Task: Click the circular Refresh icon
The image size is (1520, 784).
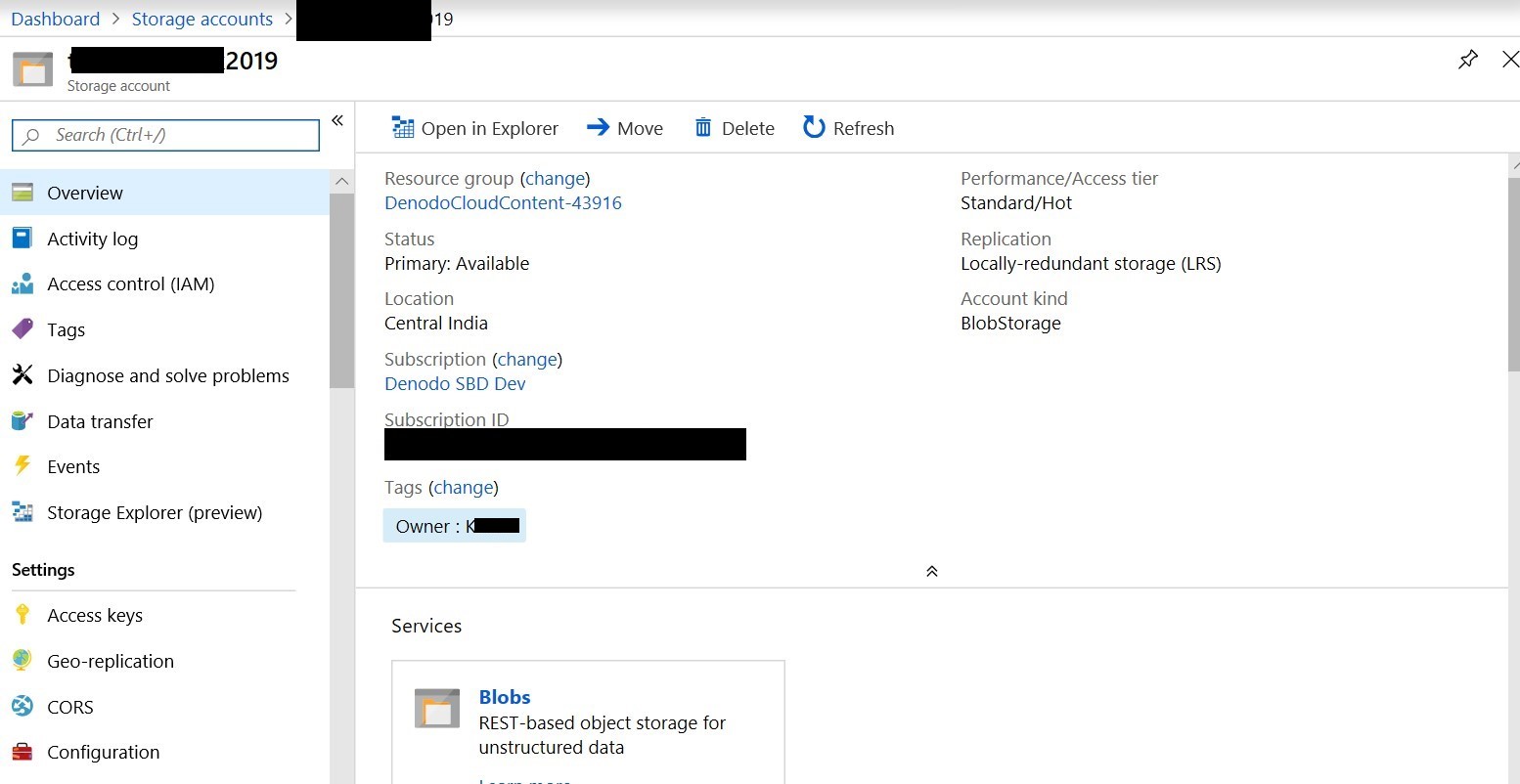Action: (814, 127)
